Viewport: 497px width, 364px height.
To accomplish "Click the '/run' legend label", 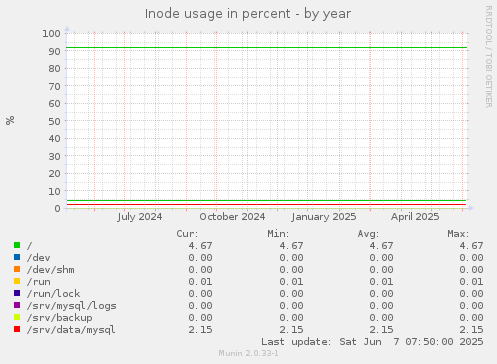I will (39, 282).
